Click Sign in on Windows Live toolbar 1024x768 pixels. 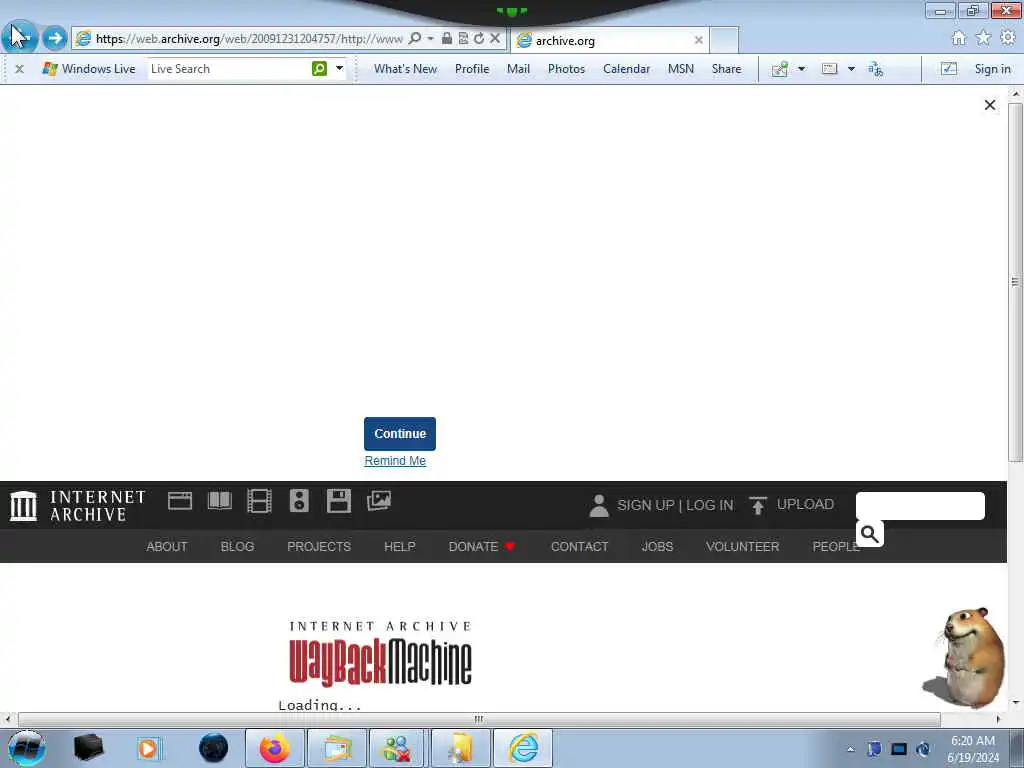[x=992, y=69]
